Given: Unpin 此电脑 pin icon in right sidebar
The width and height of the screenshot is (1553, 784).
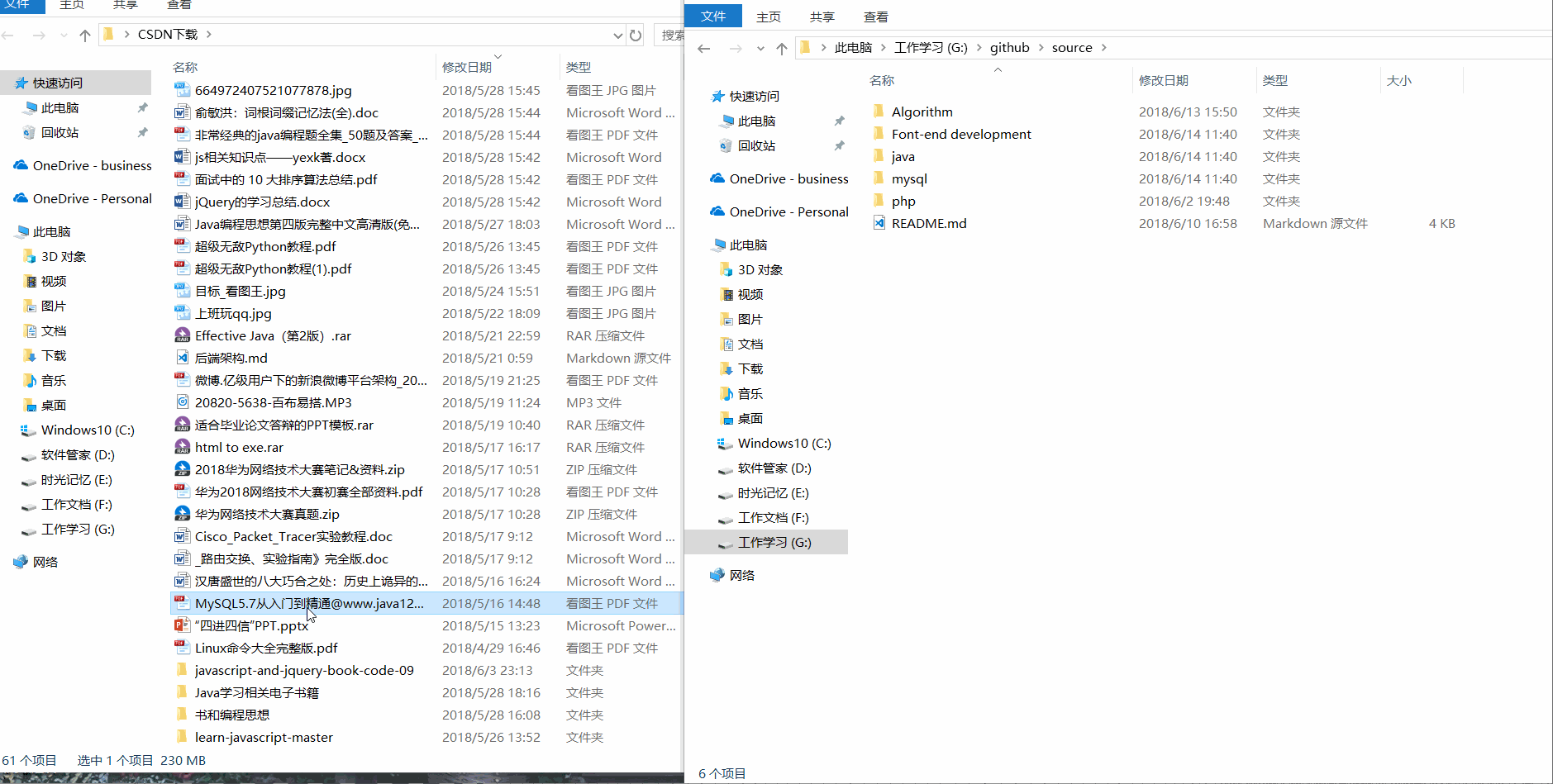Looking at the screenshot, I should point(839,121).
